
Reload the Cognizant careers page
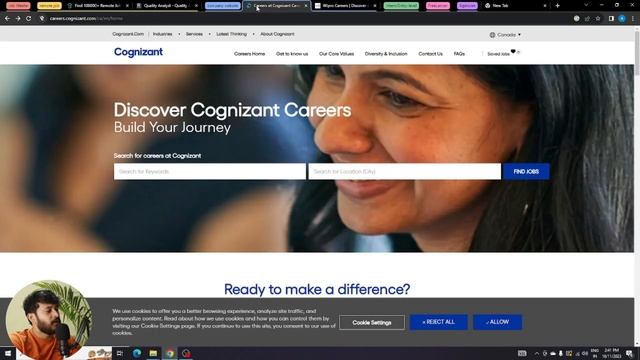[x=29, y=18]
